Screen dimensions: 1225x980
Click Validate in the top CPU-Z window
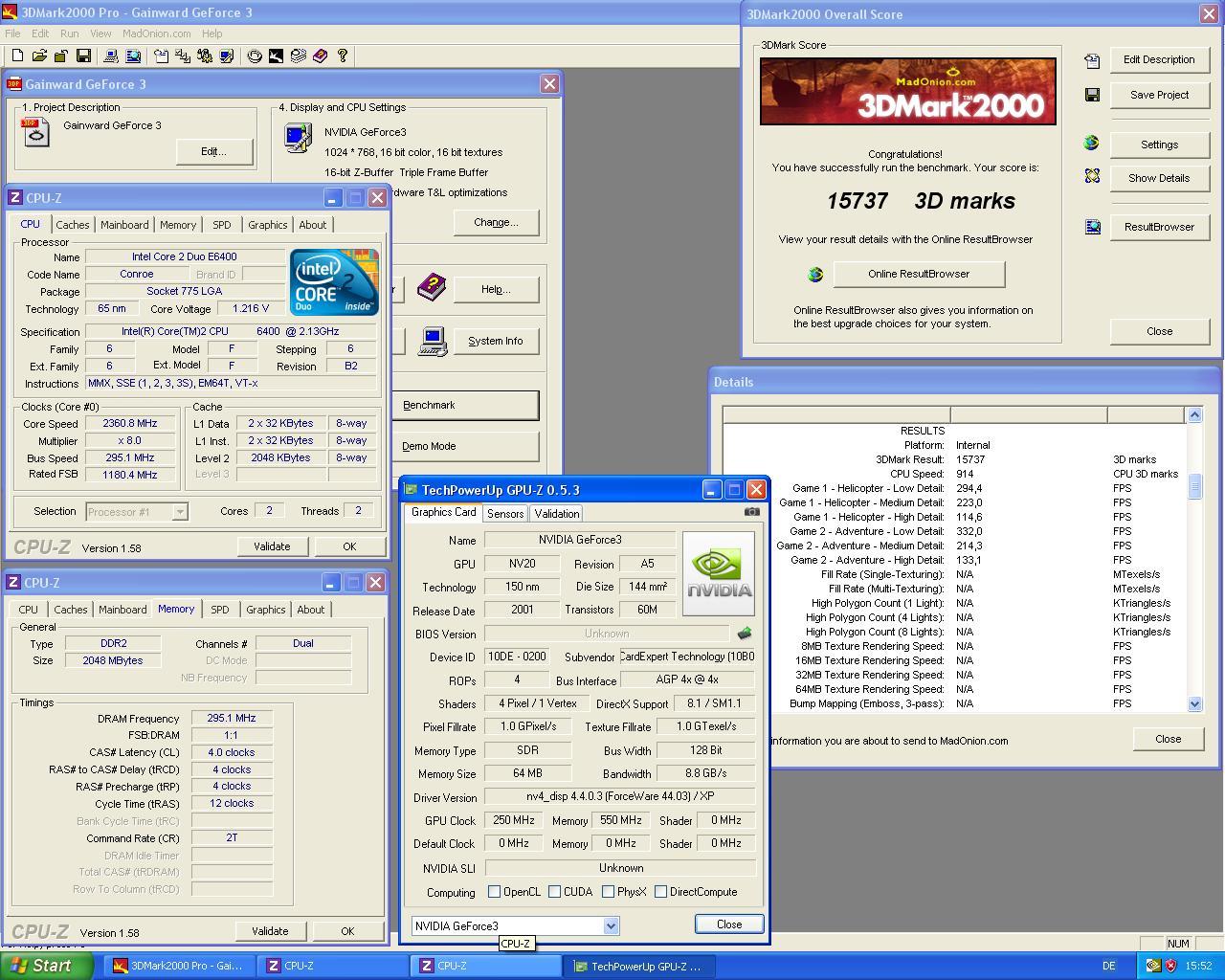[x=272, y=546]
